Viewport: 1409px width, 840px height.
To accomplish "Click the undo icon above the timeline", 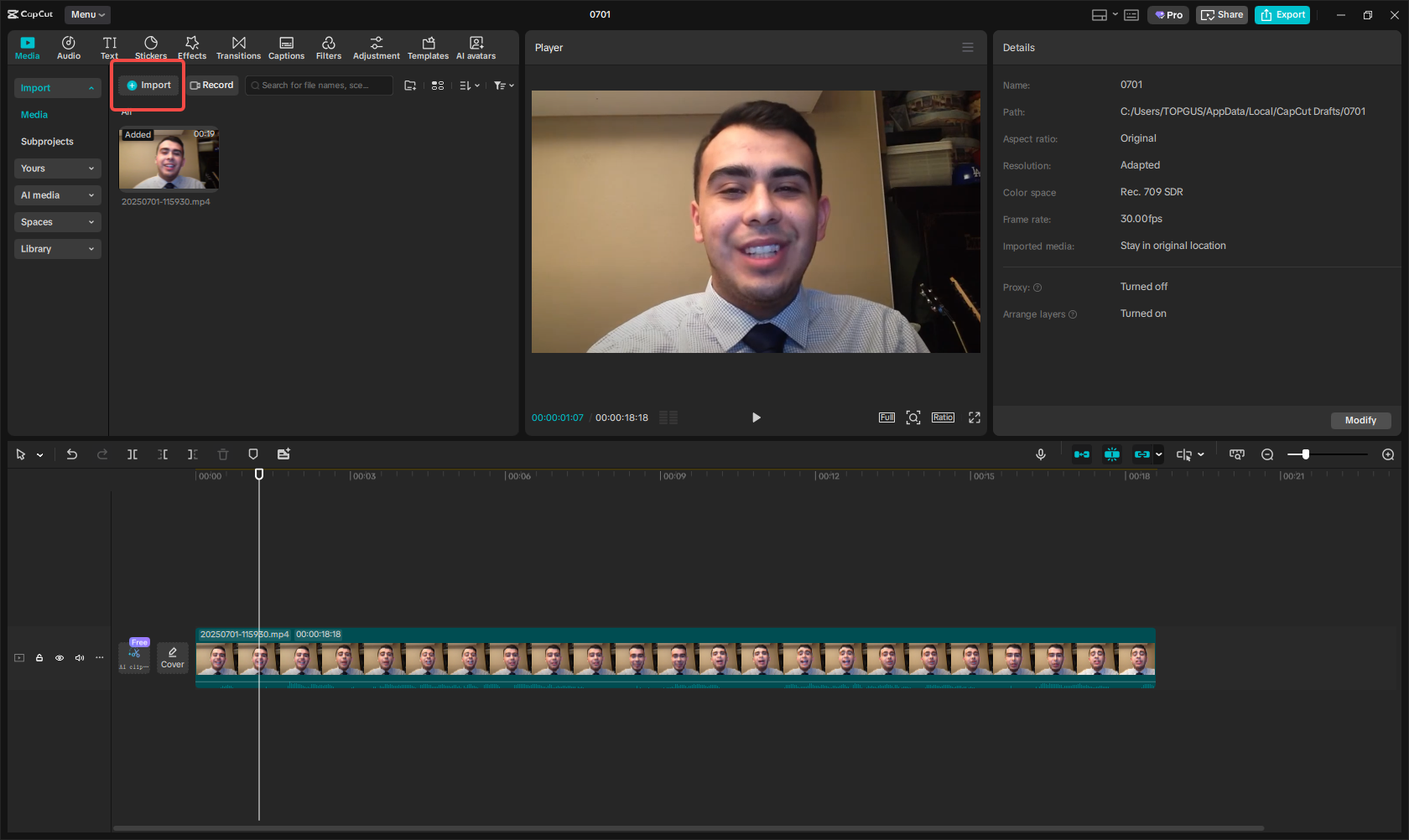I will tap(71, 454).
